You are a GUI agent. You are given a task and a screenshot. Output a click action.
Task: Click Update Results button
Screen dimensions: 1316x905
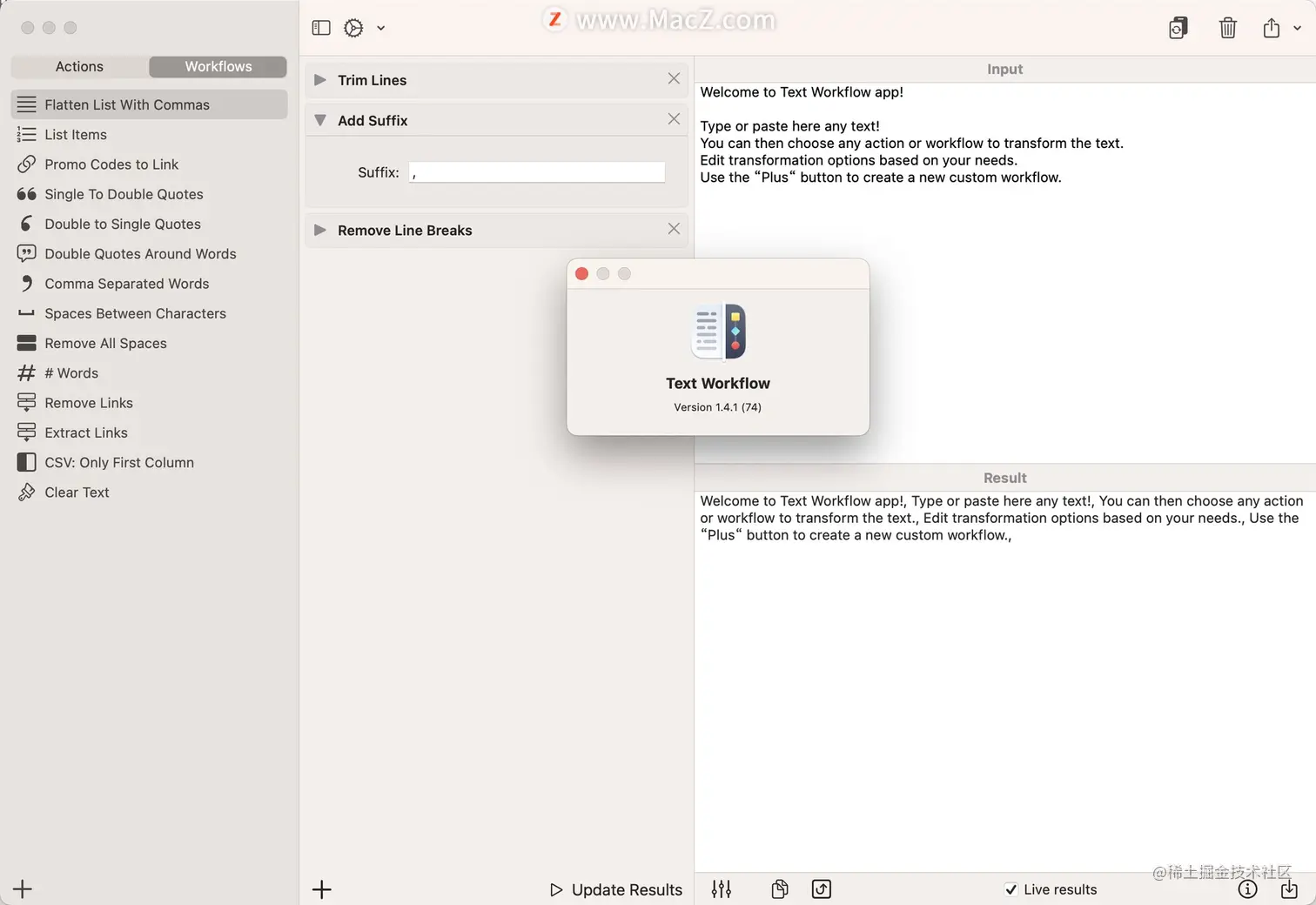pos(616,889)
